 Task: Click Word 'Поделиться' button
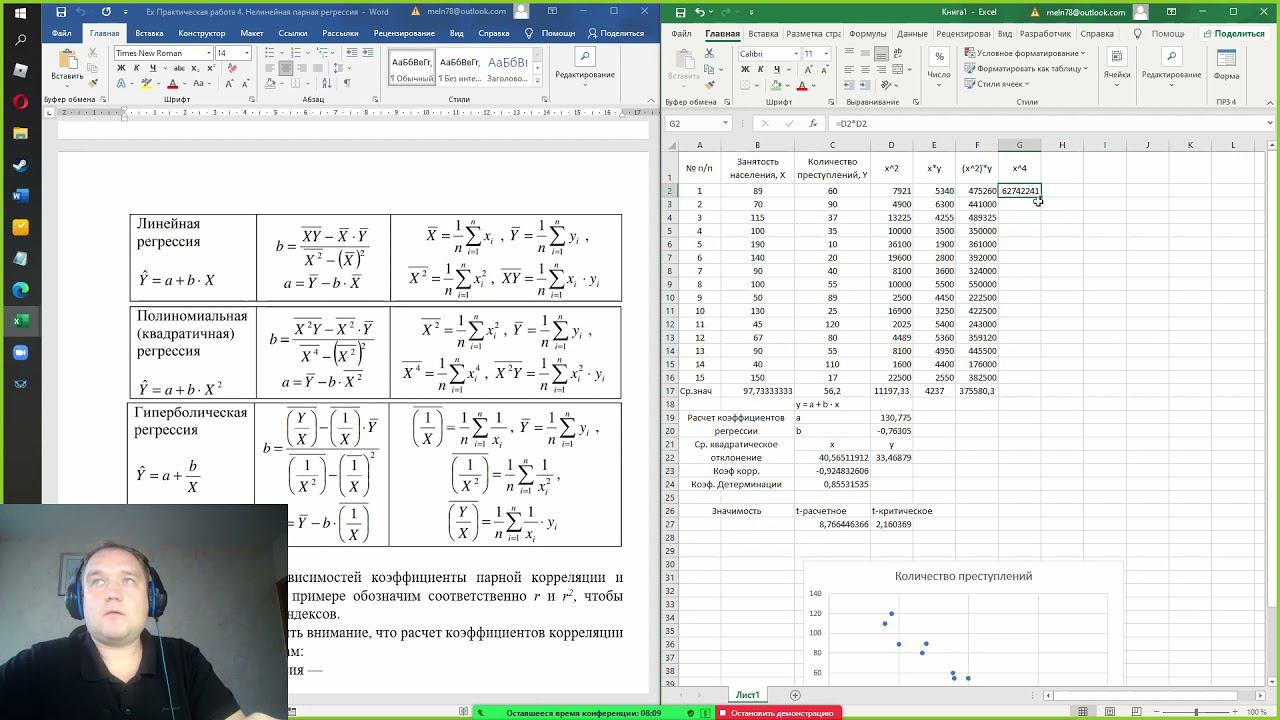(x=615, y=33)
